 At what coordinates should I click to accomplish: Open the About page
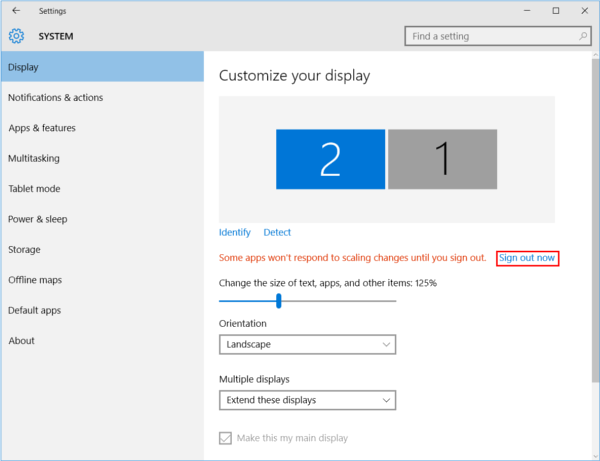pyautogui.click(x=103, y=340)
